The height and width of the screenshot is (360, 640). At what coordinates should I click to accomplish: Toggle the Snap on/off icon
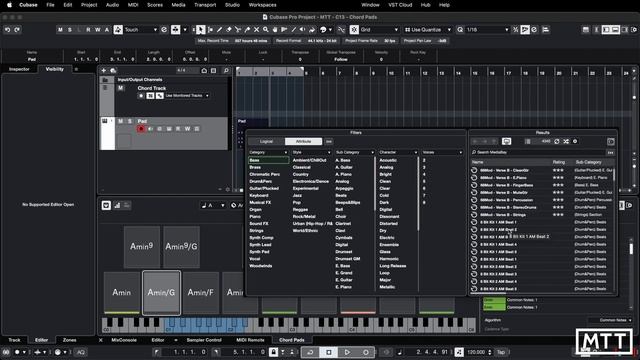[x=354, y=30]
